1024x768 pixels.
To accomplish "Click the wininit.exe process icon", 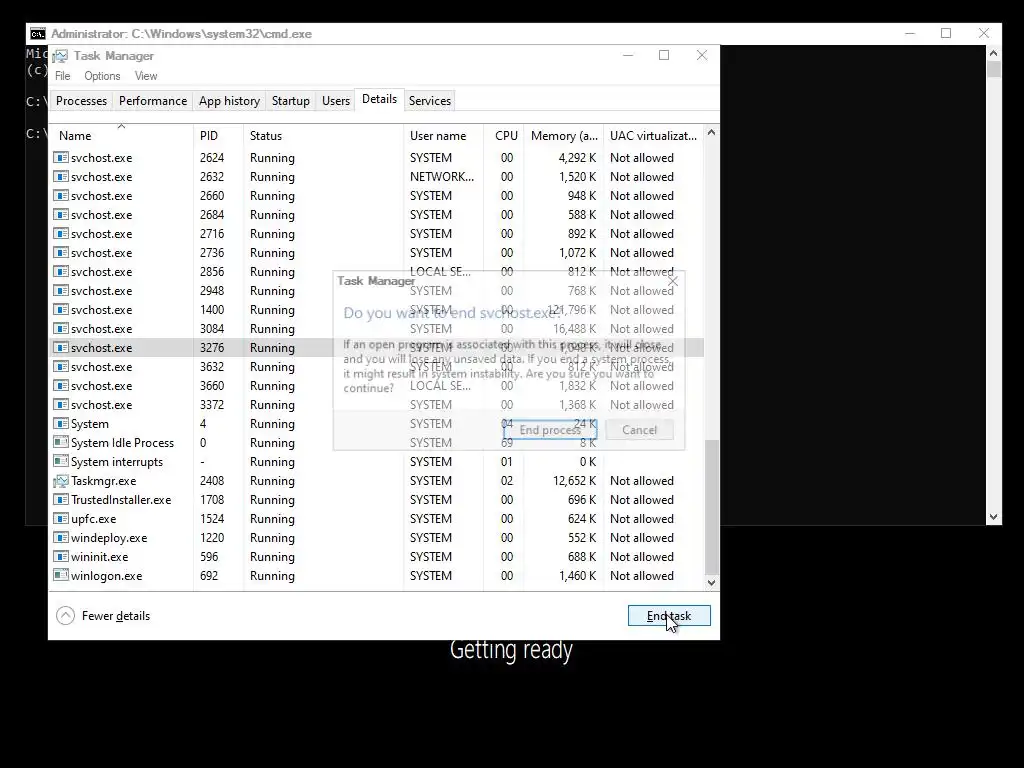I will point(61,556).
